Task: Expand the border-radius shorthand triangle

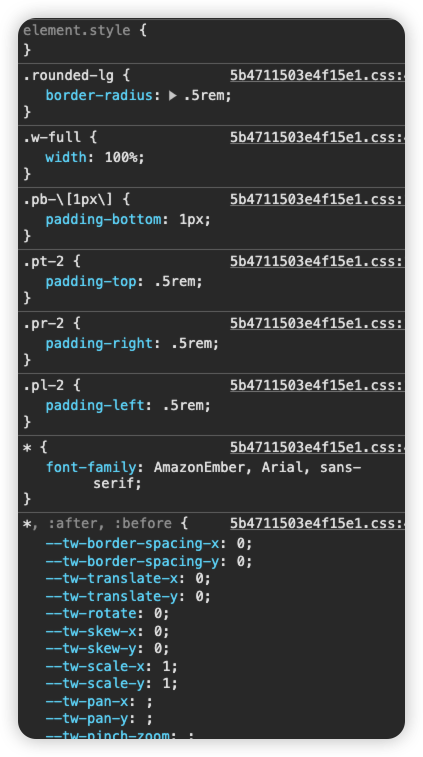Action: click(173, 96)
